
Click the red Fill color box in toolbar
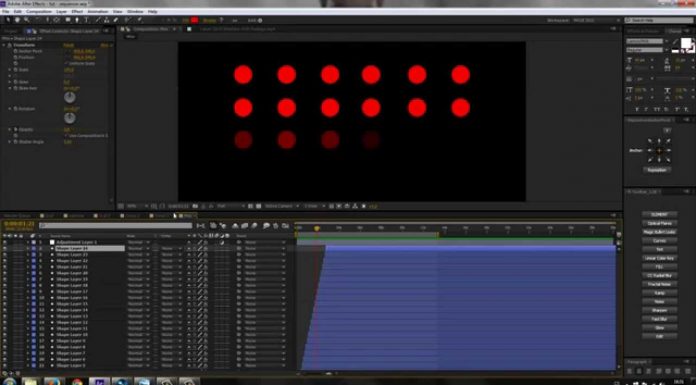(194, 20)
